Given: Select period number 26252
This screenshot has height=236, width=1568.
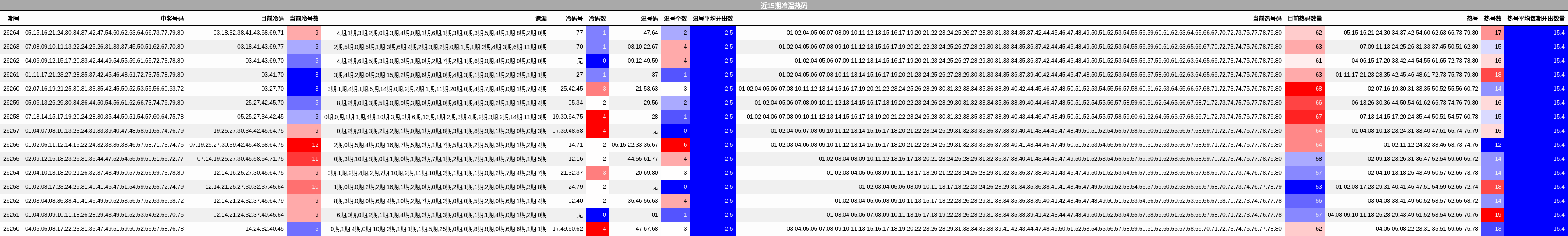Looking at the screenshot, I should pyautogui.click(x=11, y=201).
